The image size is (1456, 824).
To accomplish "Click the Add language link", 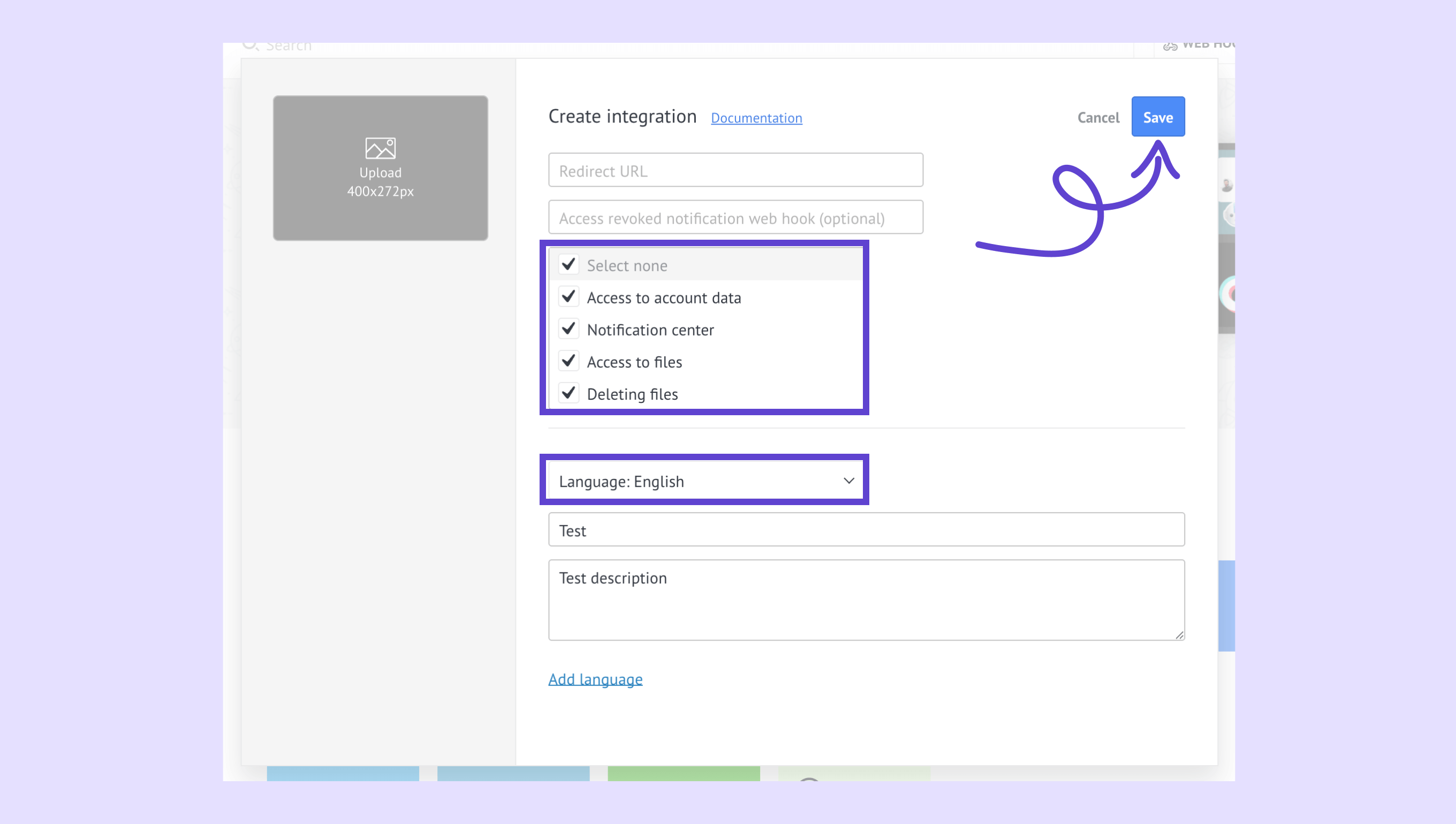I will 595,678.
